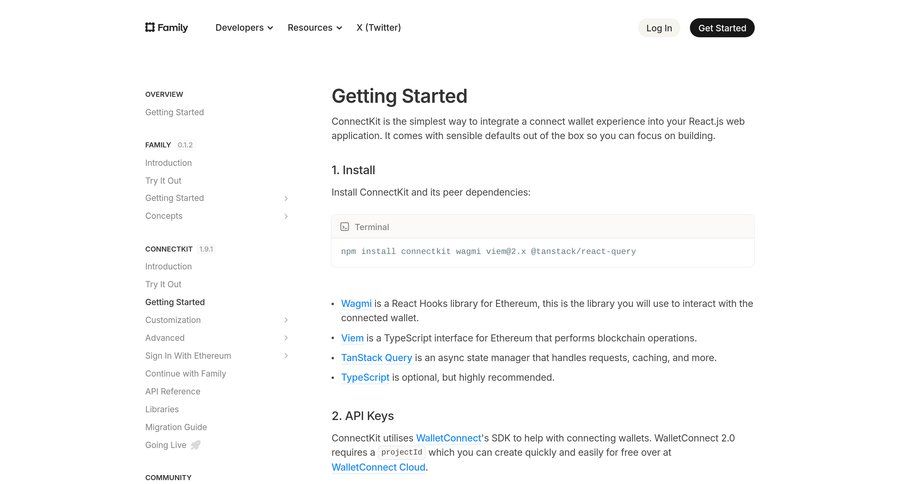Open Try It Out under Family section
Viewport: 900px width, 484px height.
(x=163, y=180)
